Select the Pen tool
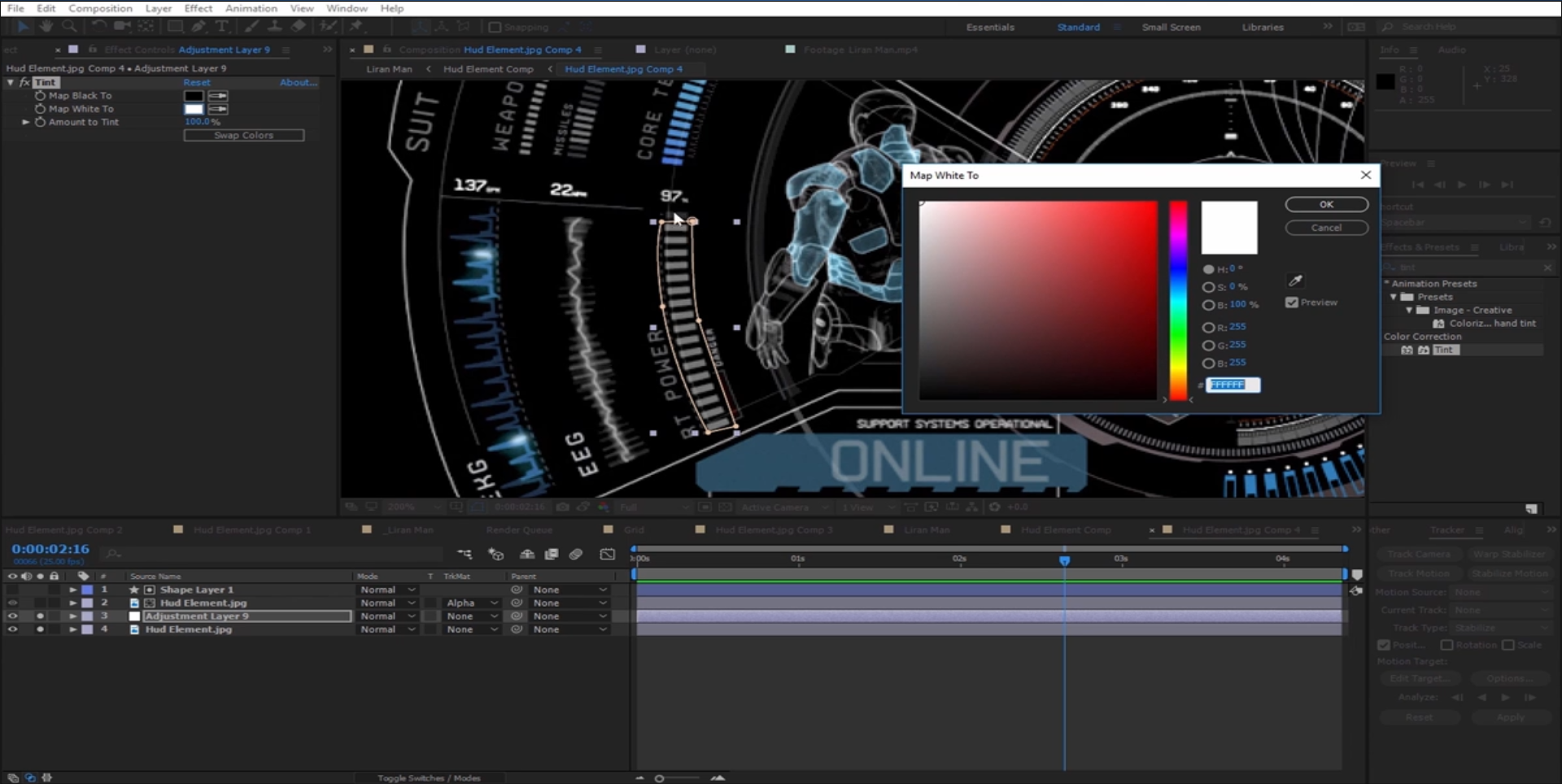The image size is (1562, 784). point(199,27)
